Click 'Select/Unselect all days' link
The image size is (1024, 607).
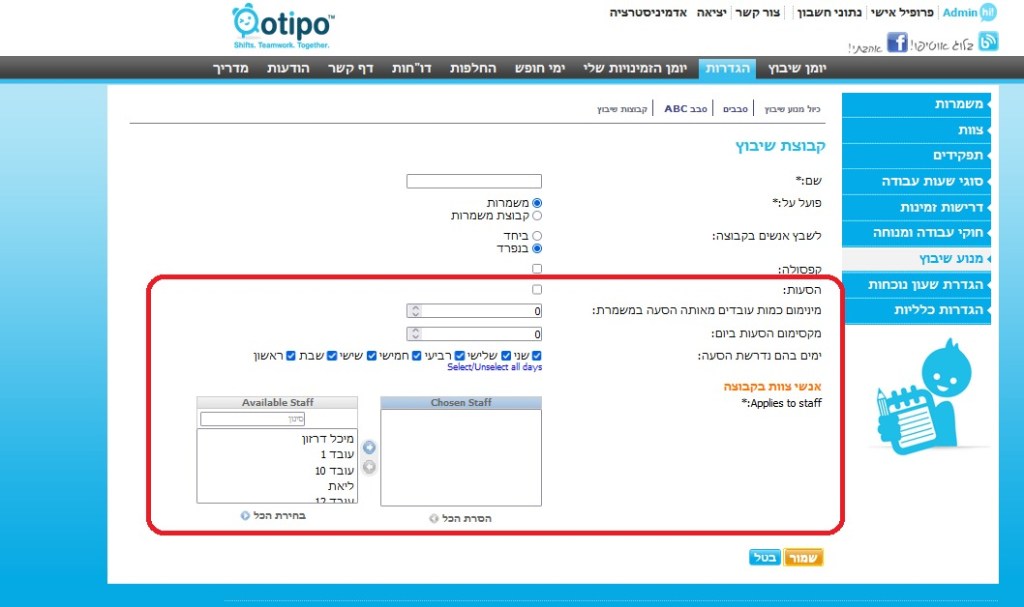pyautogui.click(x=494, y=367)
